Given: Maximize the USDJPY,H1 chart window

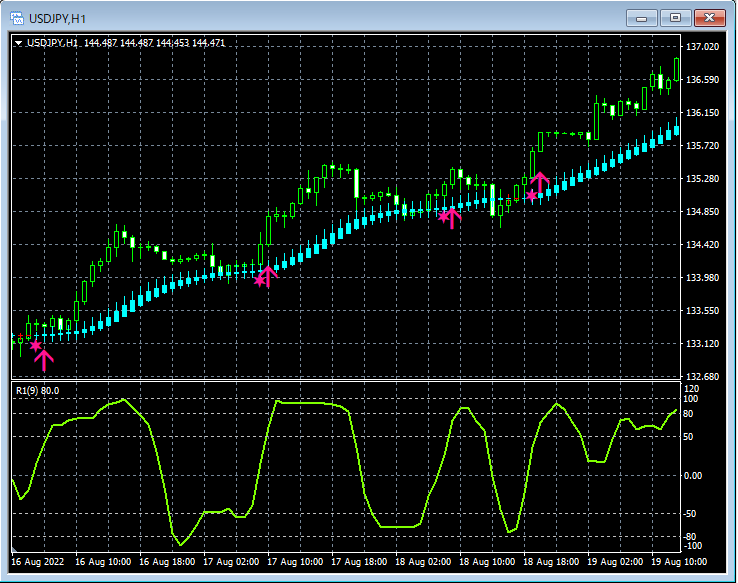Looking at the screenshot, I should (x=675, y=18).
